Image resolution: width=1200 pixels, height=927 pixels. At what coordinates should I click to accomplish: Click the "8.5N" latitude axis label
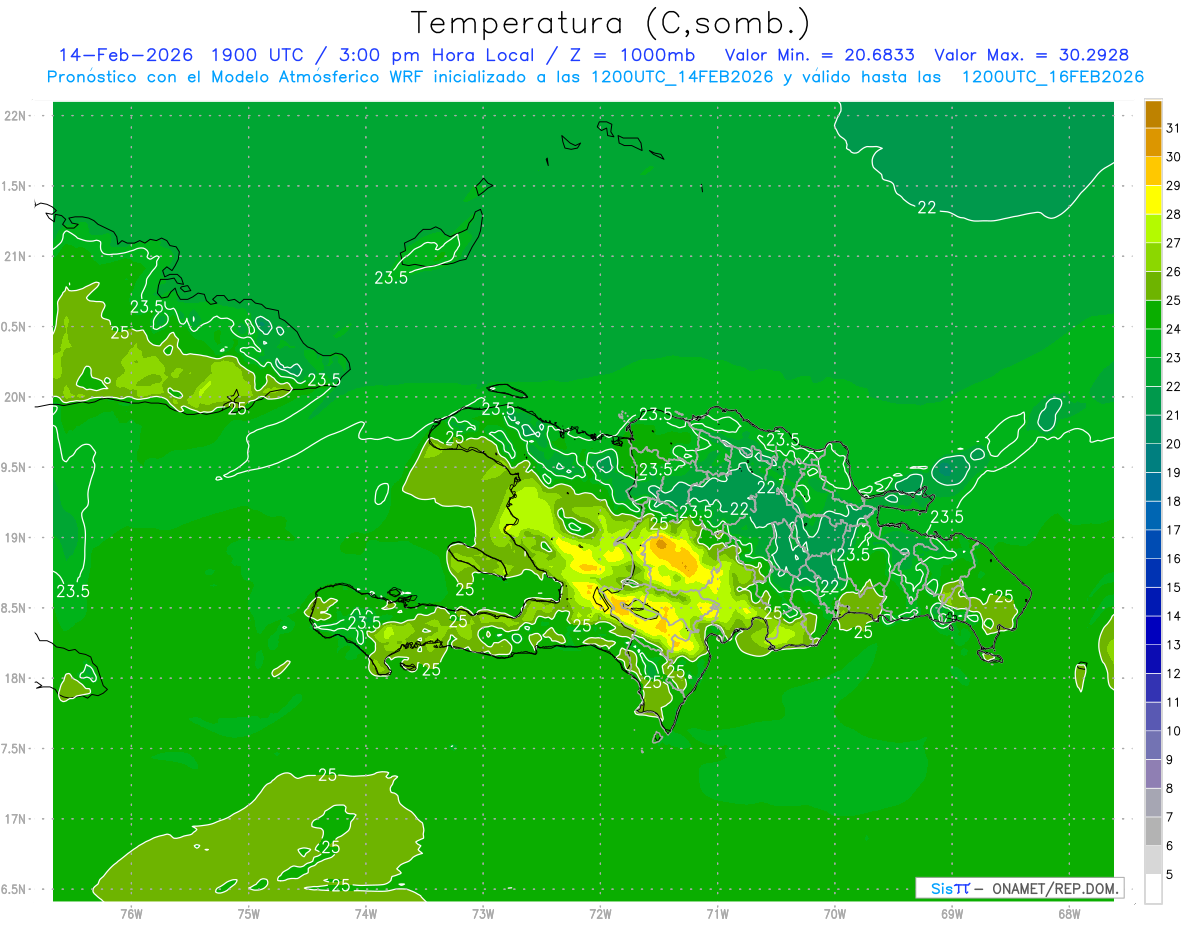point(15,608)
